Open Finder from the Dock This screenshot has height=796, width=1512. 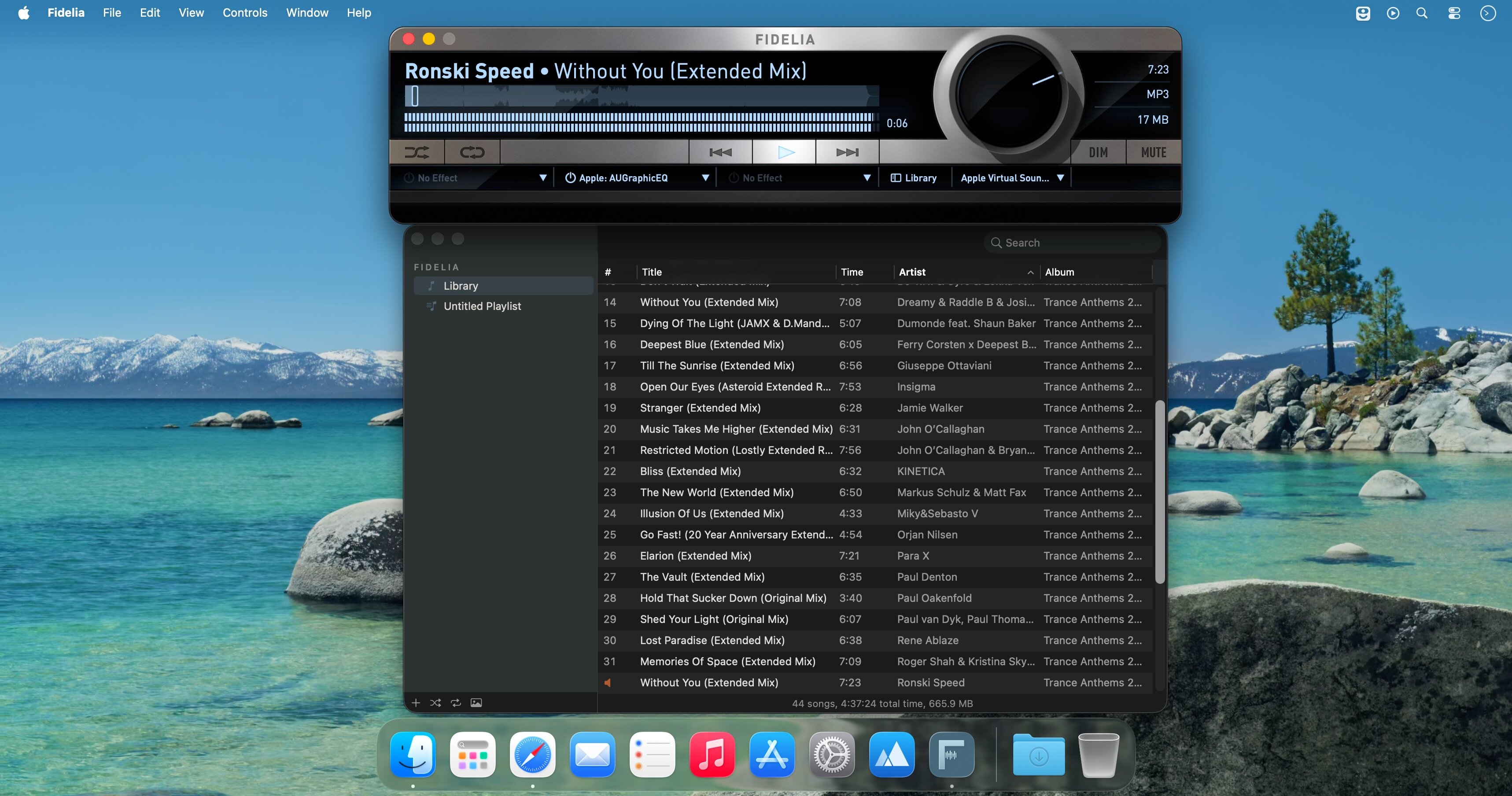pyautogui.click(x=413, y=754)
